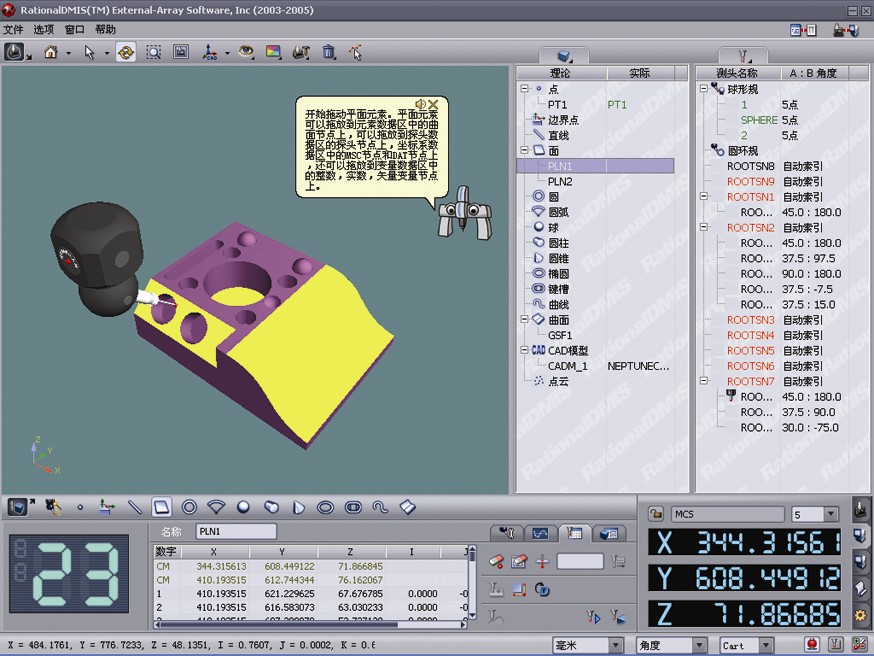
Task: Toggle the eye visibility icon in toolbar
Action: point(245,52)
